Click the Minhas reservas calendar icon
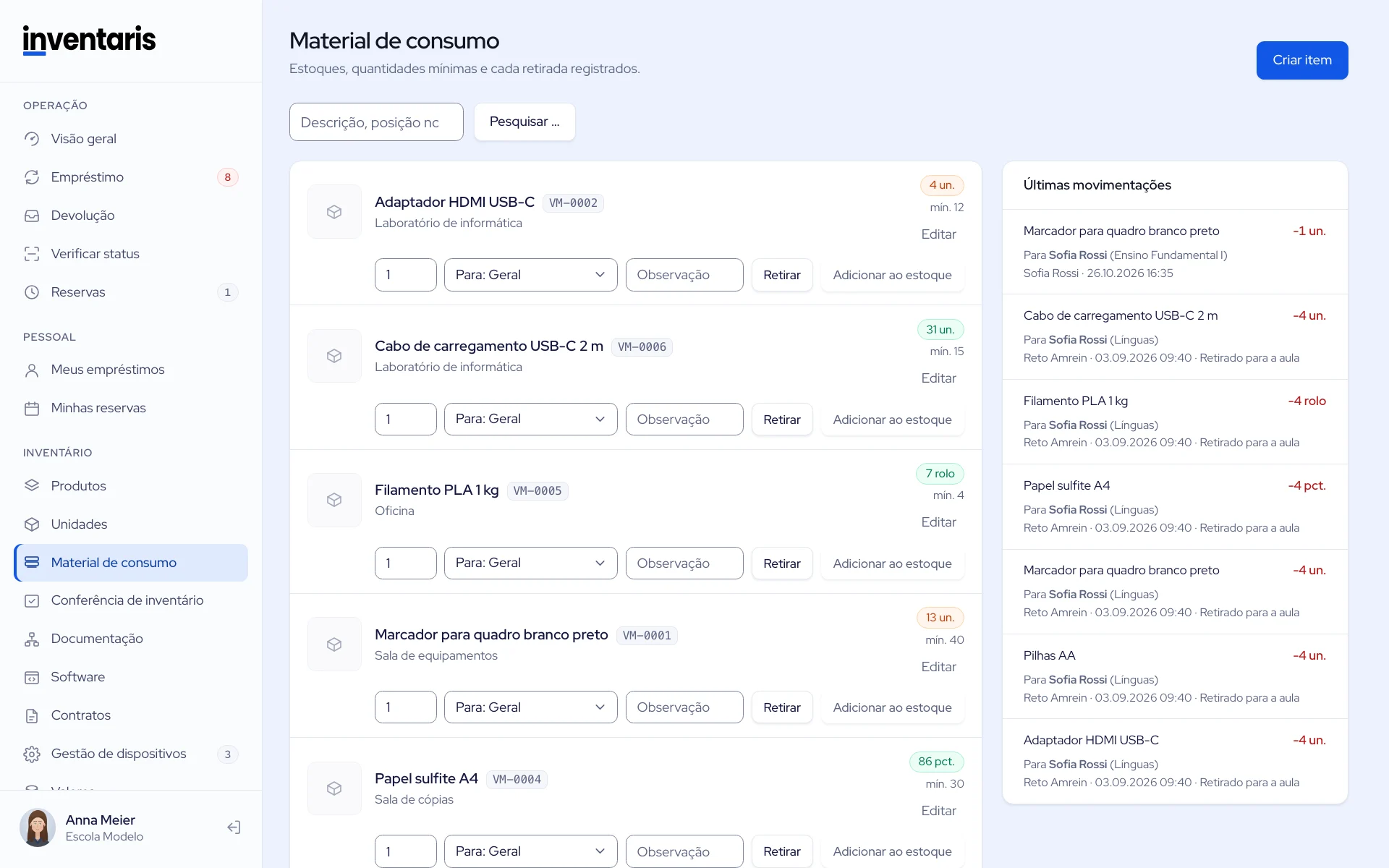Image resolution: width=1389 pixels, height=868 pixels. tap(32, 409)
